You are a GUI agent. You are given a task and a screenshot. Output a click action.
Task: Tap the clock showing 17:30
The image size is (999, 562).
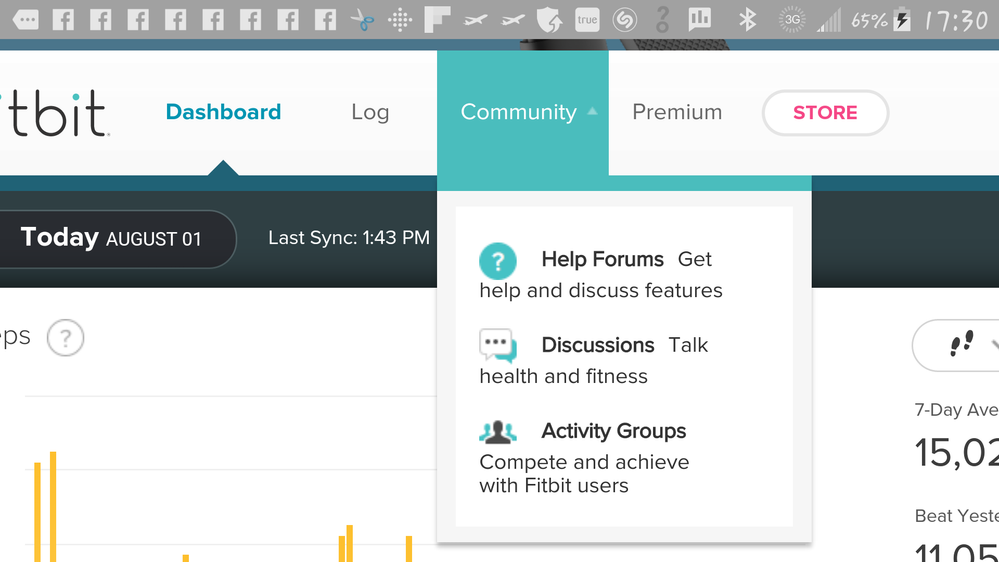coord(956,21)
